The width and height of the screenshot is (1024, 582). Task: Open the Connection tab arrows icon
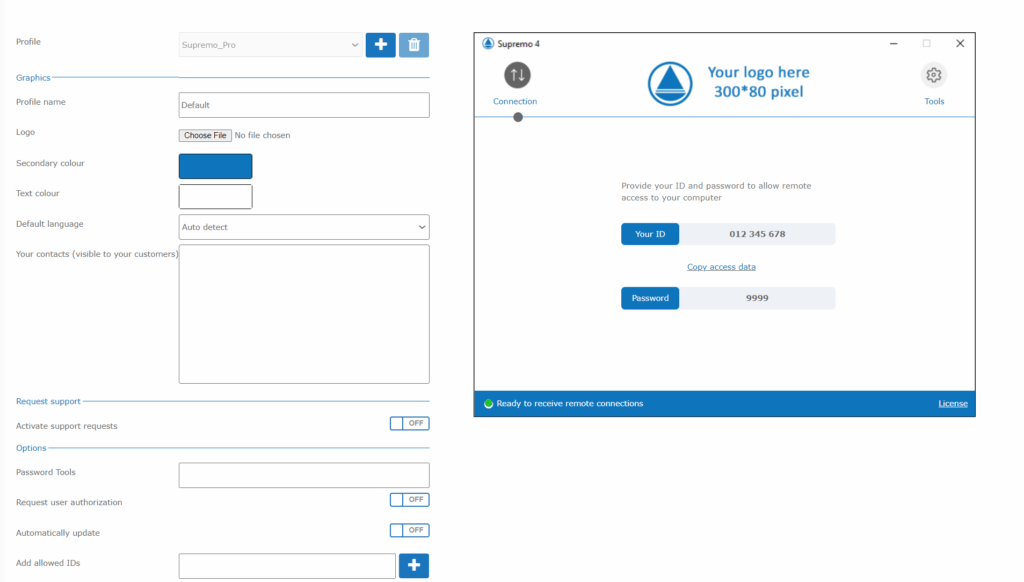[x=517, y=75]
